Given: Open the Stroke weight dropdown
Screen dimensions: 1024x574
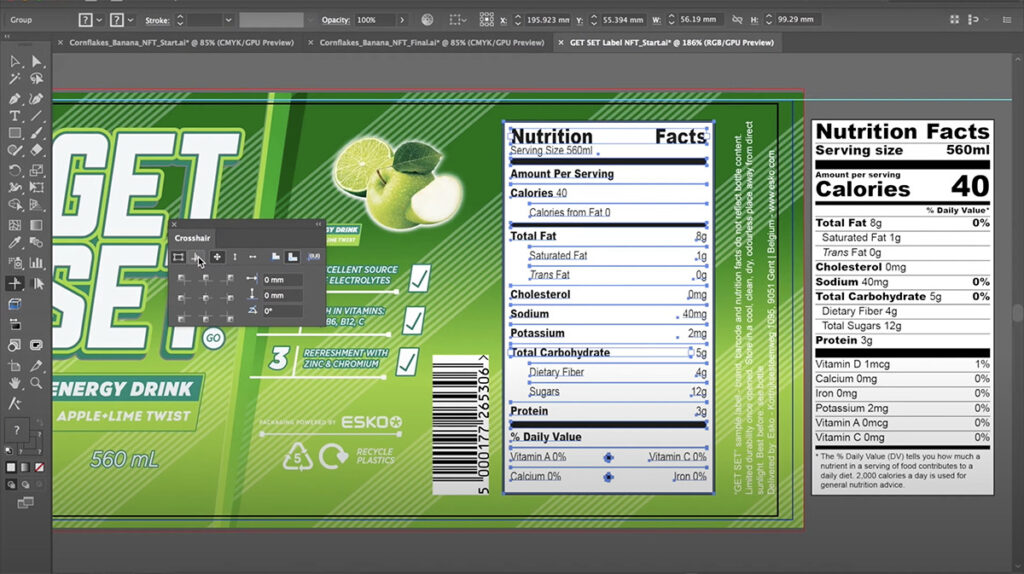Looking at the screenshot, I should [x=229, y=20].
